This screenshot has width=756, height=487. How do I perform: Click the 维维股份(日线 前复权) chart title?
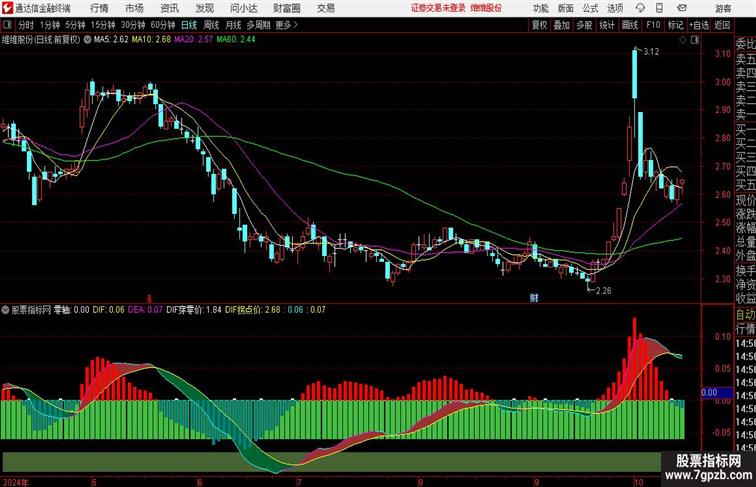pyautogui.click(x=40, y=40)
